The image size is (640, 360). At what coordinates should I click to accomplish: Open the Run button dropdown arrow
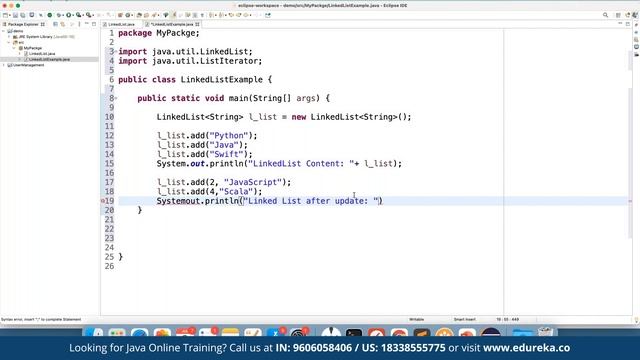(x=73, y=15)
